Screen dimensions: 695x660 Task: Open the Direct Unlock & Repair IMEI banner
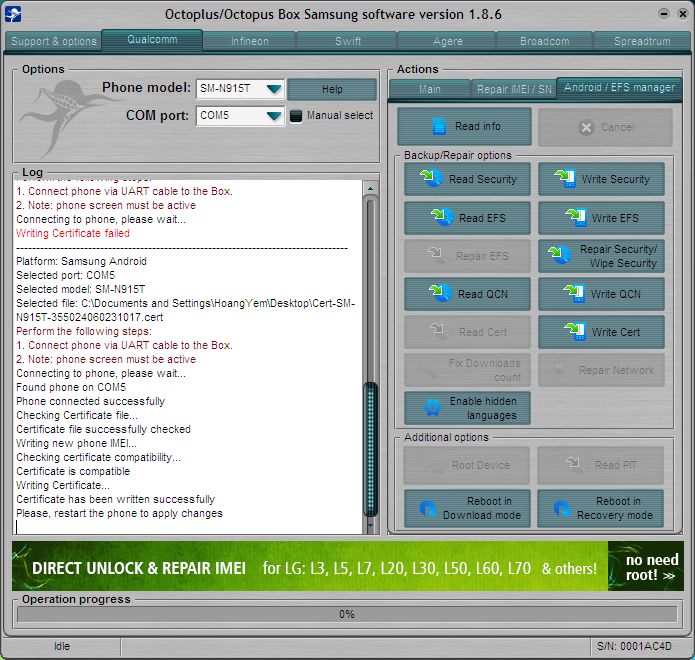point(310,566)
